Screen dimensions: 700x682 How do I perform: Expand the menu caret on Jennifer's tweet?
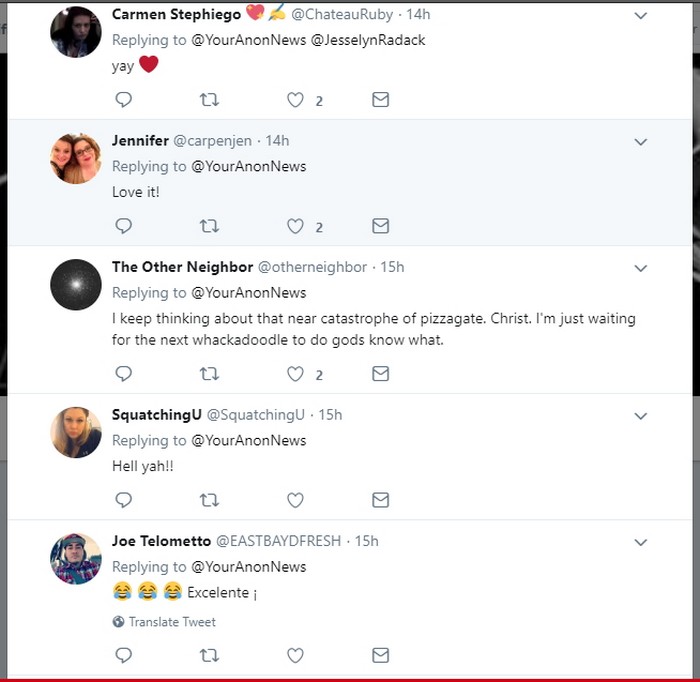[x=641, y=142]
